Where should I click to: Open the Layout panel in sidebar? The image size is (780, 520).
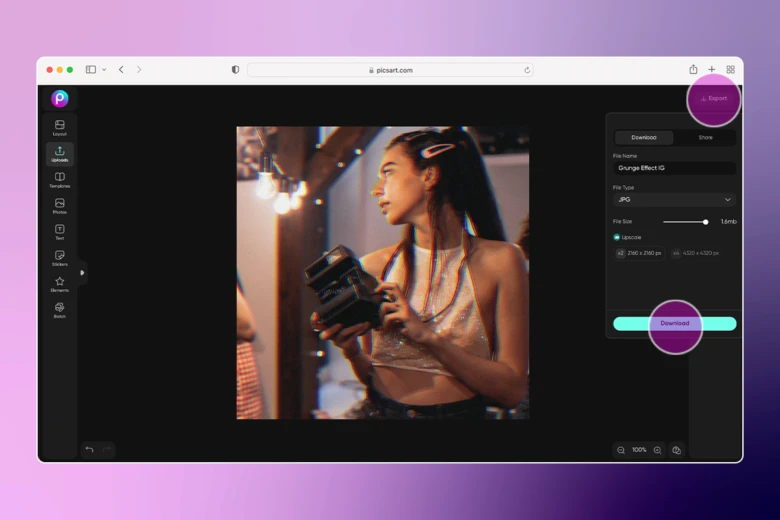pos(60,127)
